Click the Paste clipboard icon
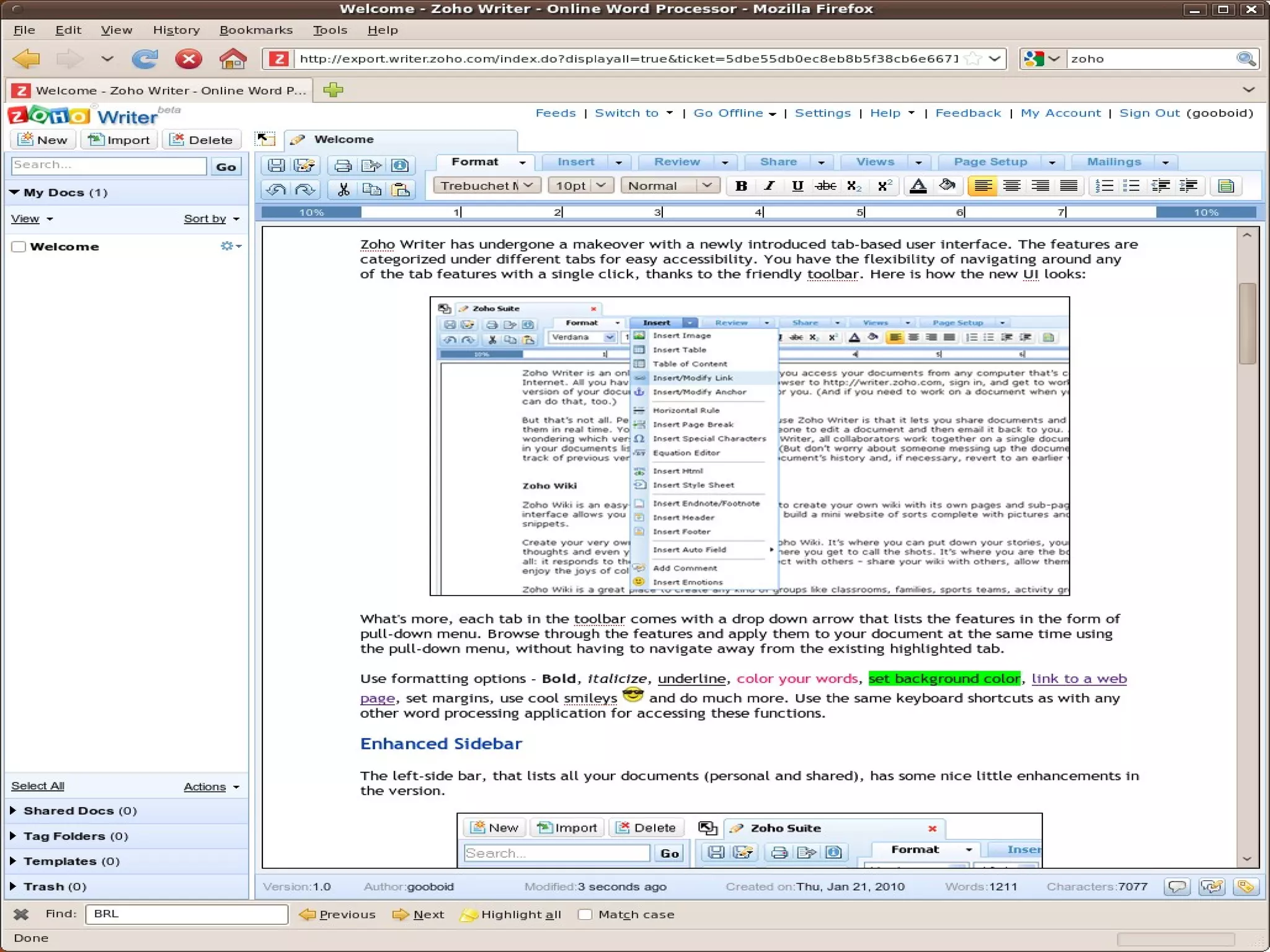Screen dimensions: 1270x952 (x=401, y=190)
